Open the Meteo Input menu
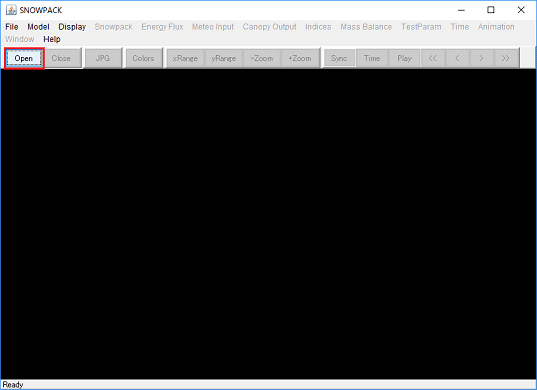 tap(213, 27)
